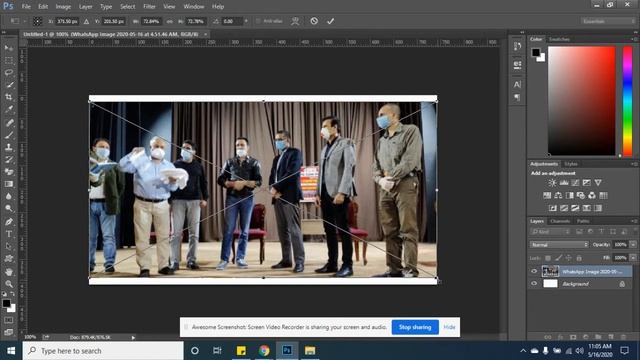Pick a color in the red color field
This screenshot has width=640, height=360.
point(581,100)
